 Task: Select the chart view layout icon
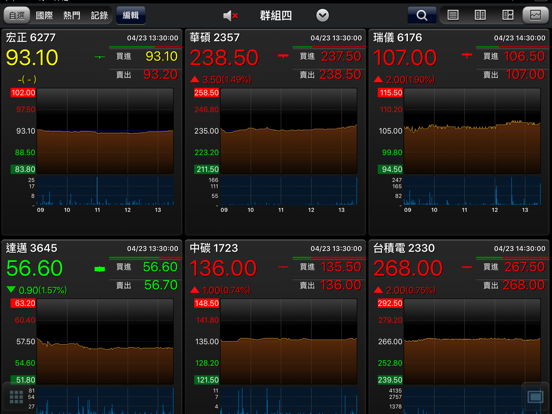(535, 15)
